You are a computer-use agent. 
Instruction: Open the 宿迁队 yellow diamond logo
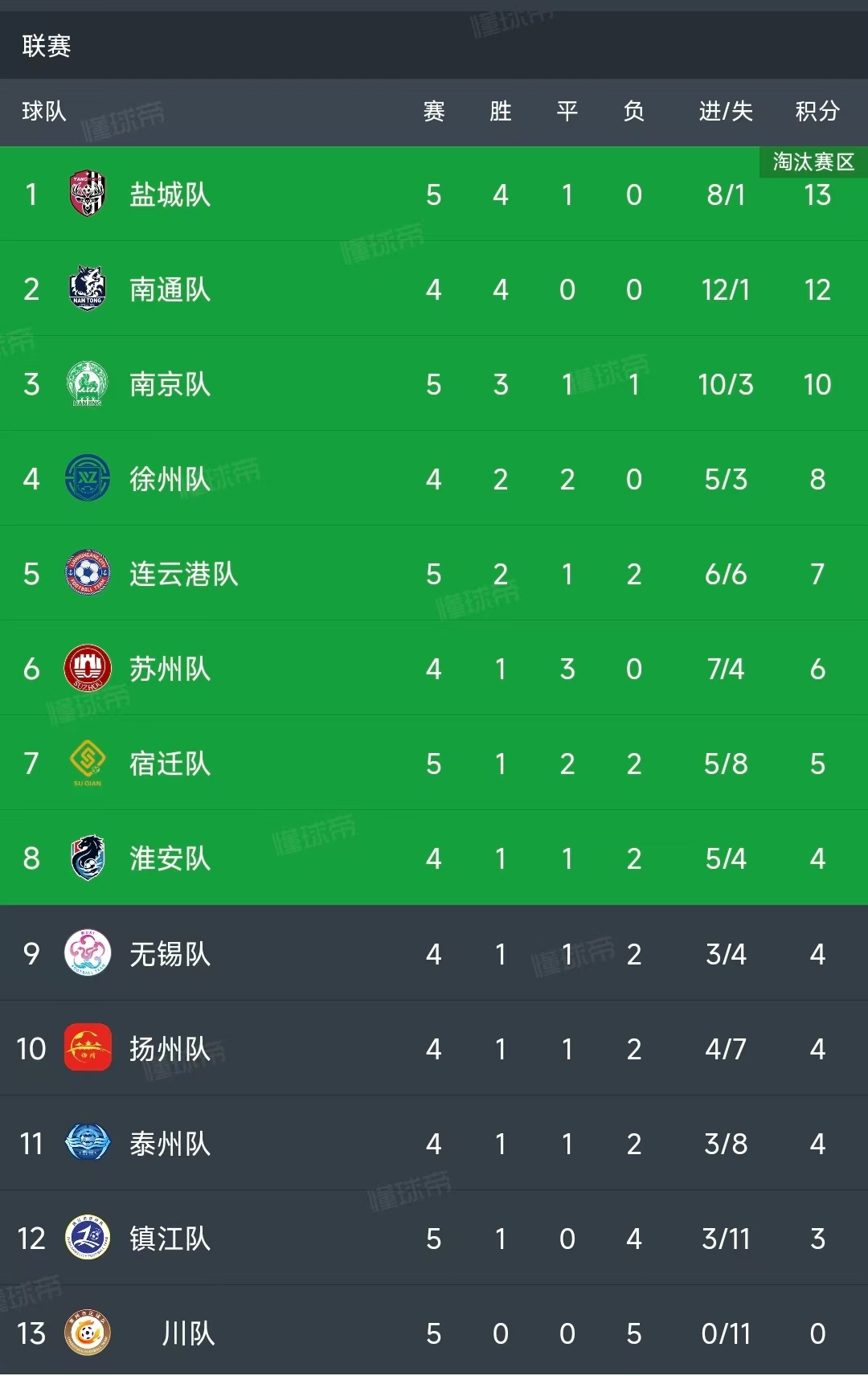(x=88, y=763)
